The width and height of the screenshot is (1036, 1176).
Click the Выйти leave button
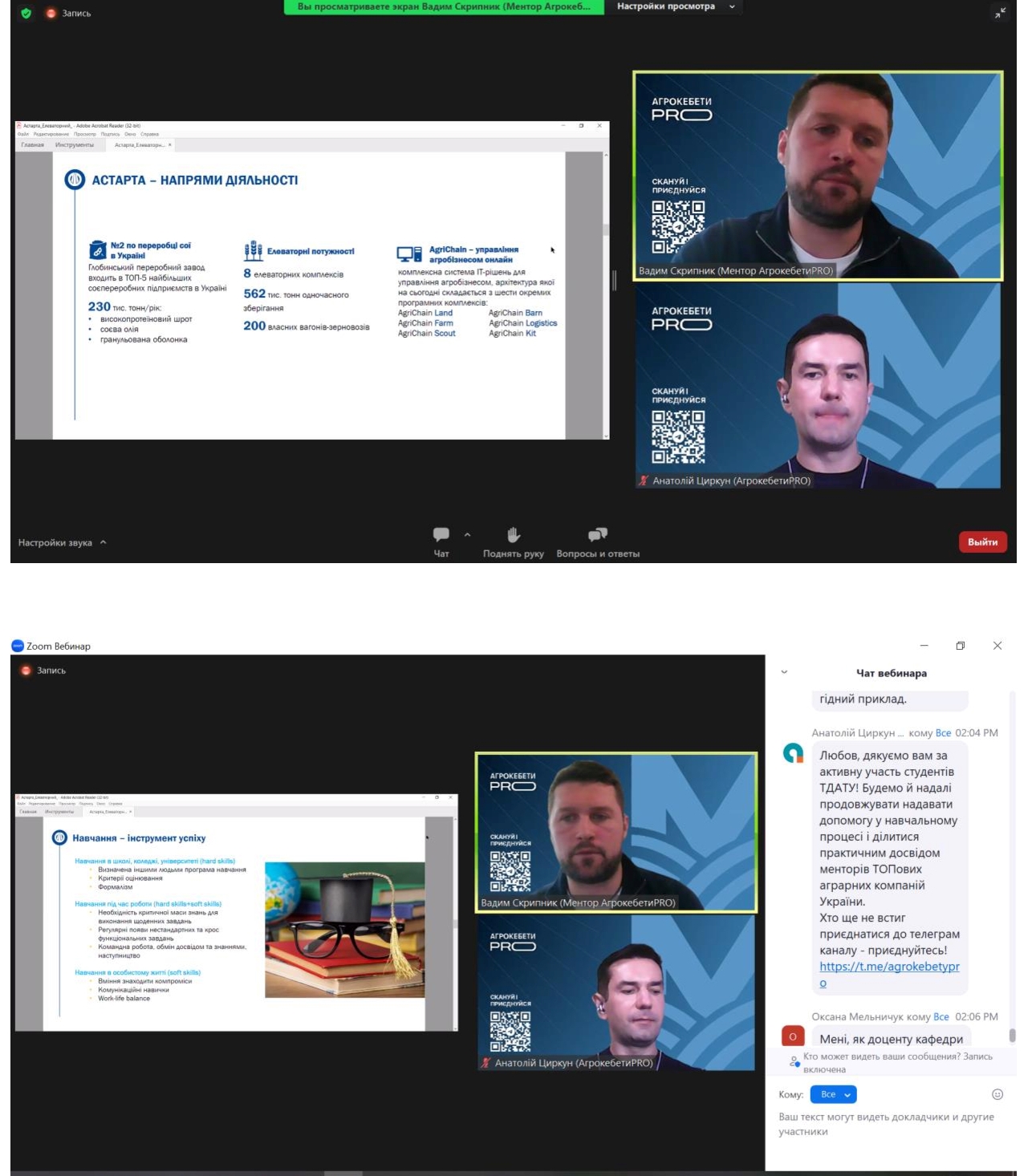(982, 542)
